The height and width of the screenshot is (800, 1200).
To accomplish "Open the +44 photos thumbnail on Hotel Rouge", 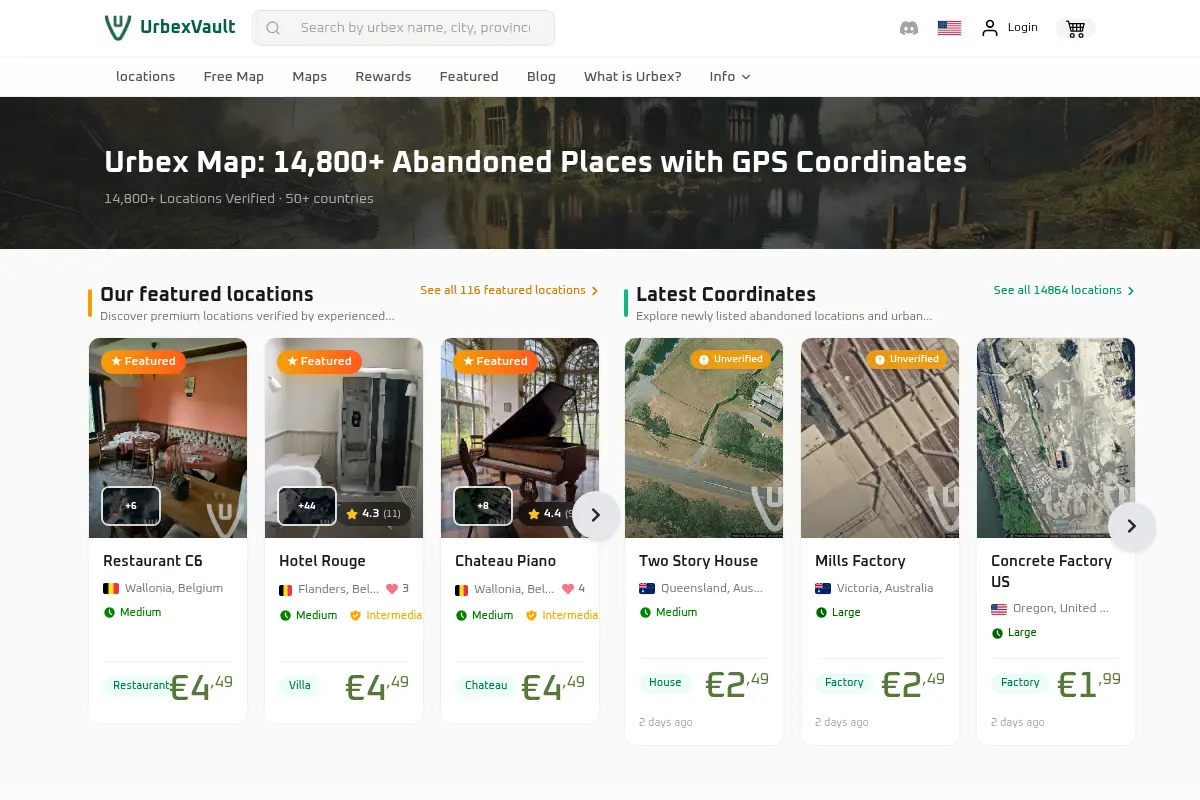I will coord(307,506).
